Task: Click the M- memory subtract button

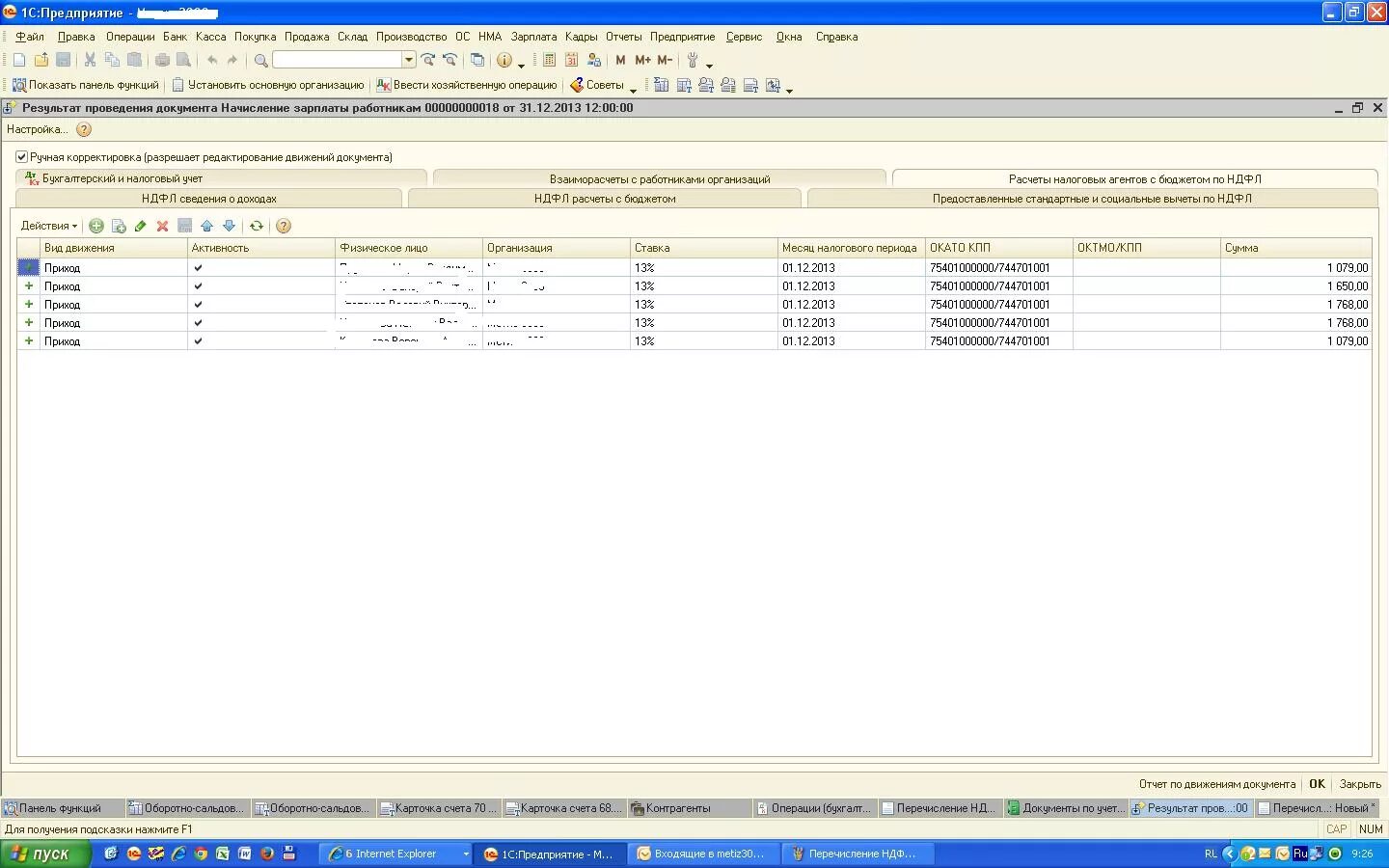Action: click(x=665, y=60)
